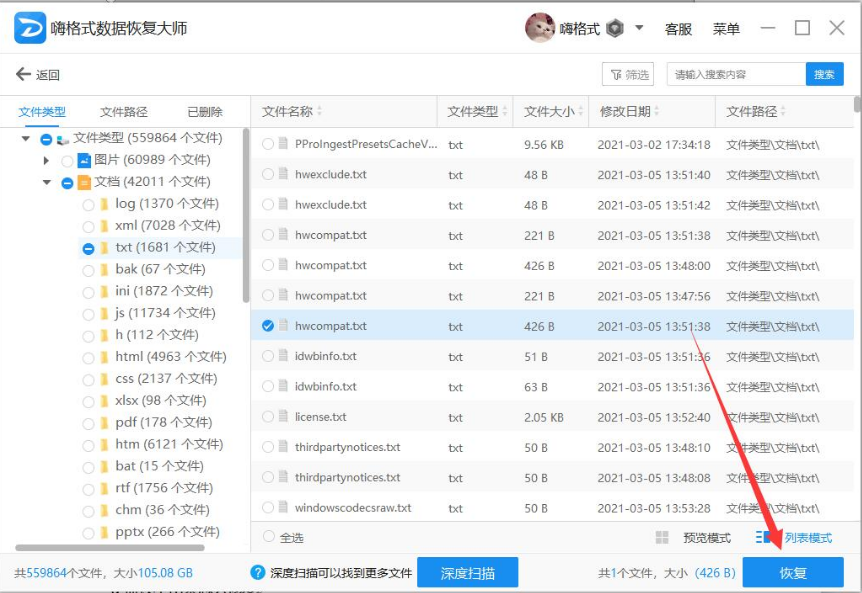
Task: Open the 菜单 menu in title bar
Action: click(726, 29)
